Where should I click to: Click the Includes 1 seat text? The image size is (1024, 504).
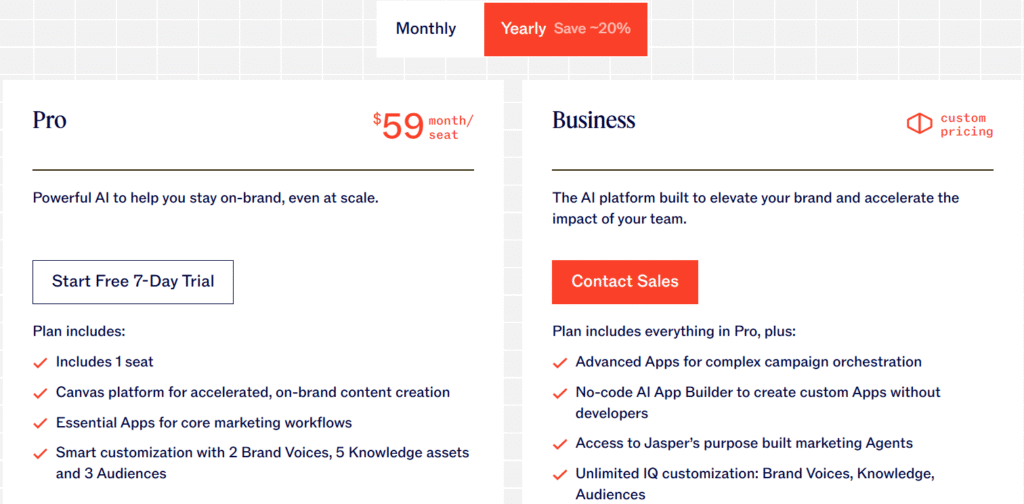[x=105, y=362]
